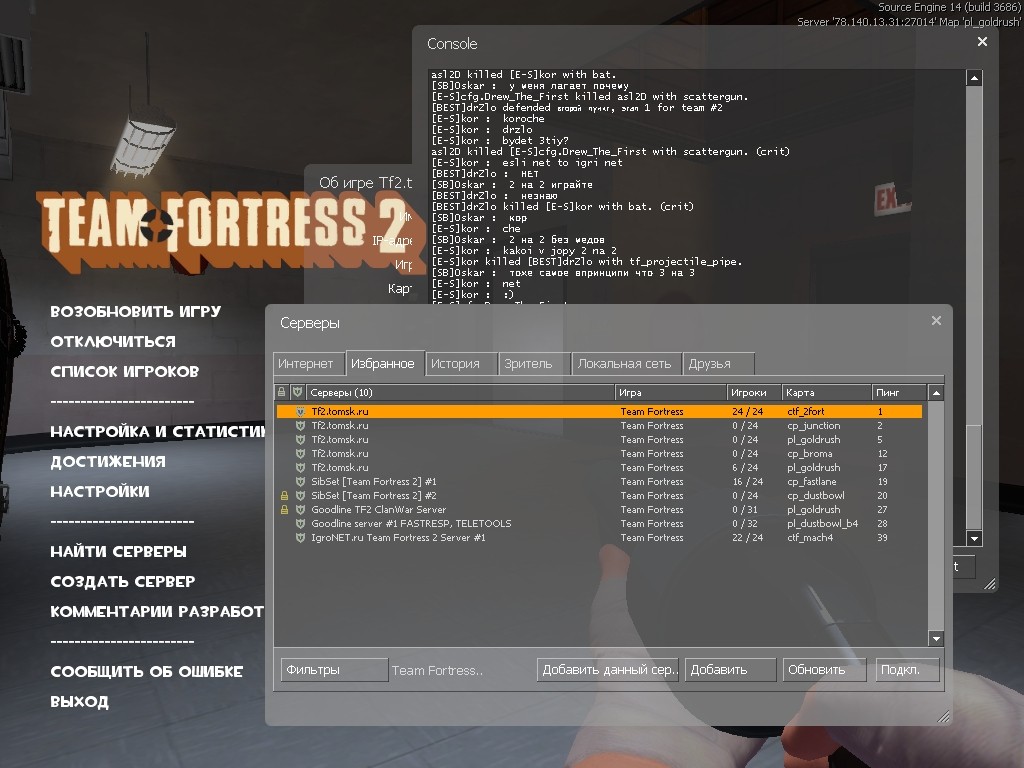Click the Фильтры button

tap(334, 670)
